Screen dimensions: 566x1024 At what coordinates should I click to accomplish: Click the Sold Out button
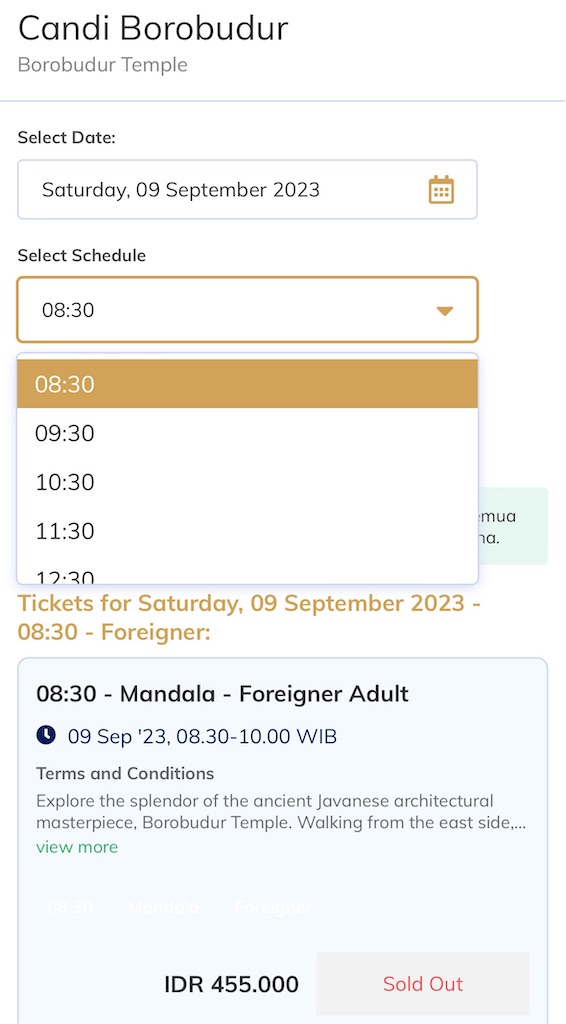[x=423, y=984]
